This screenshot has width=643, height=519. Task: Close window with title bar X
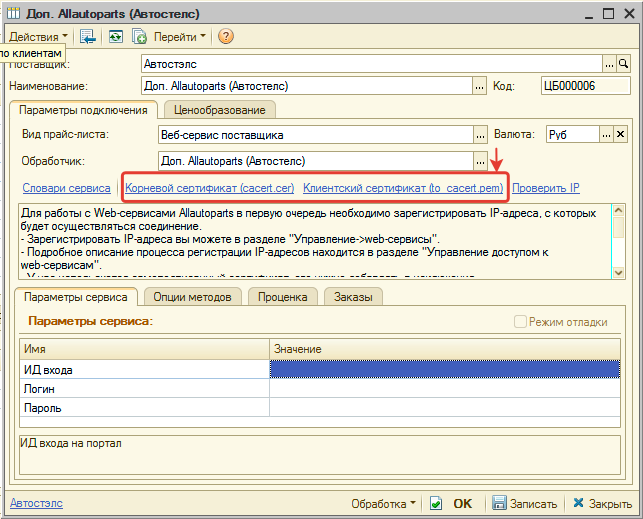[x=629, y=14]
